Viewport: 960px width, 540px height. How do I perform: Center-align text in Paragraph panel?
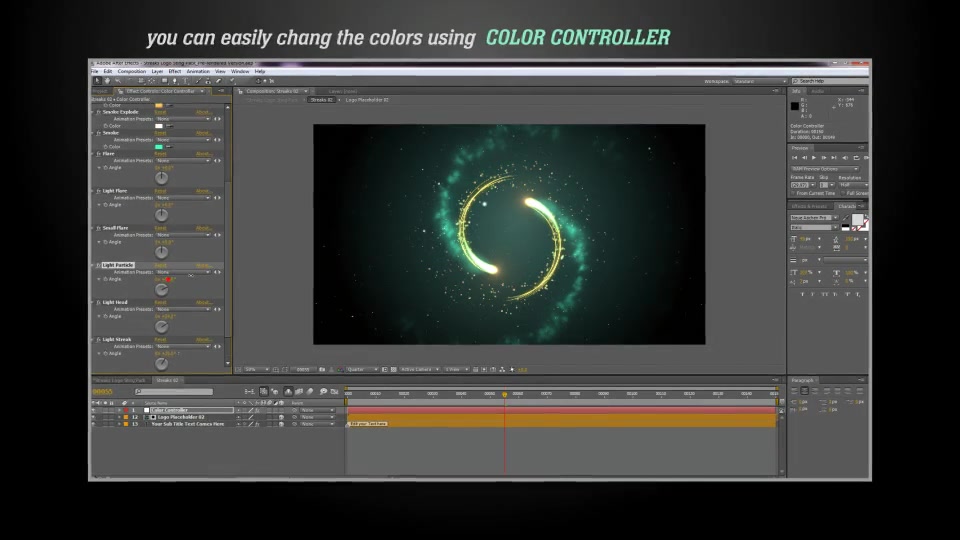[x=804, y=391]
